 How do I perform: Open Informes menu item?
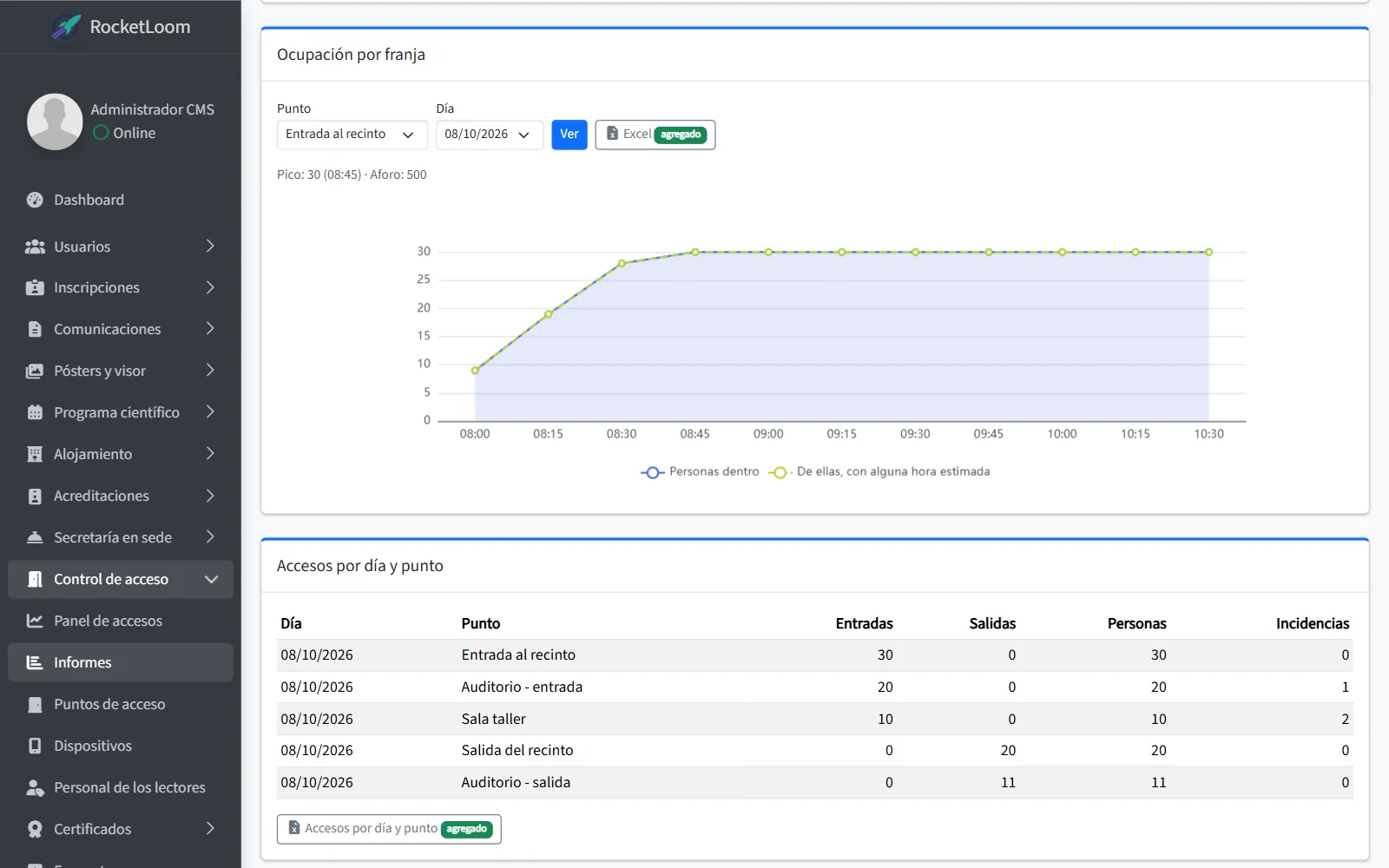121,662
